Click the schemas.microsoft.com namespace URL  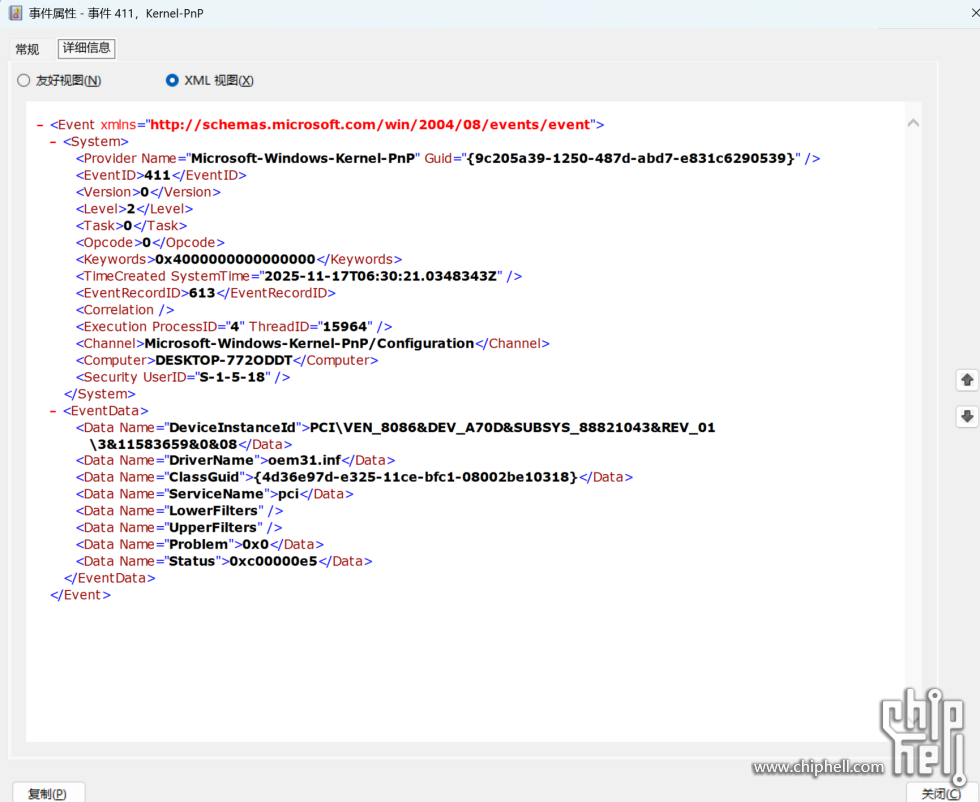[370, 125]
